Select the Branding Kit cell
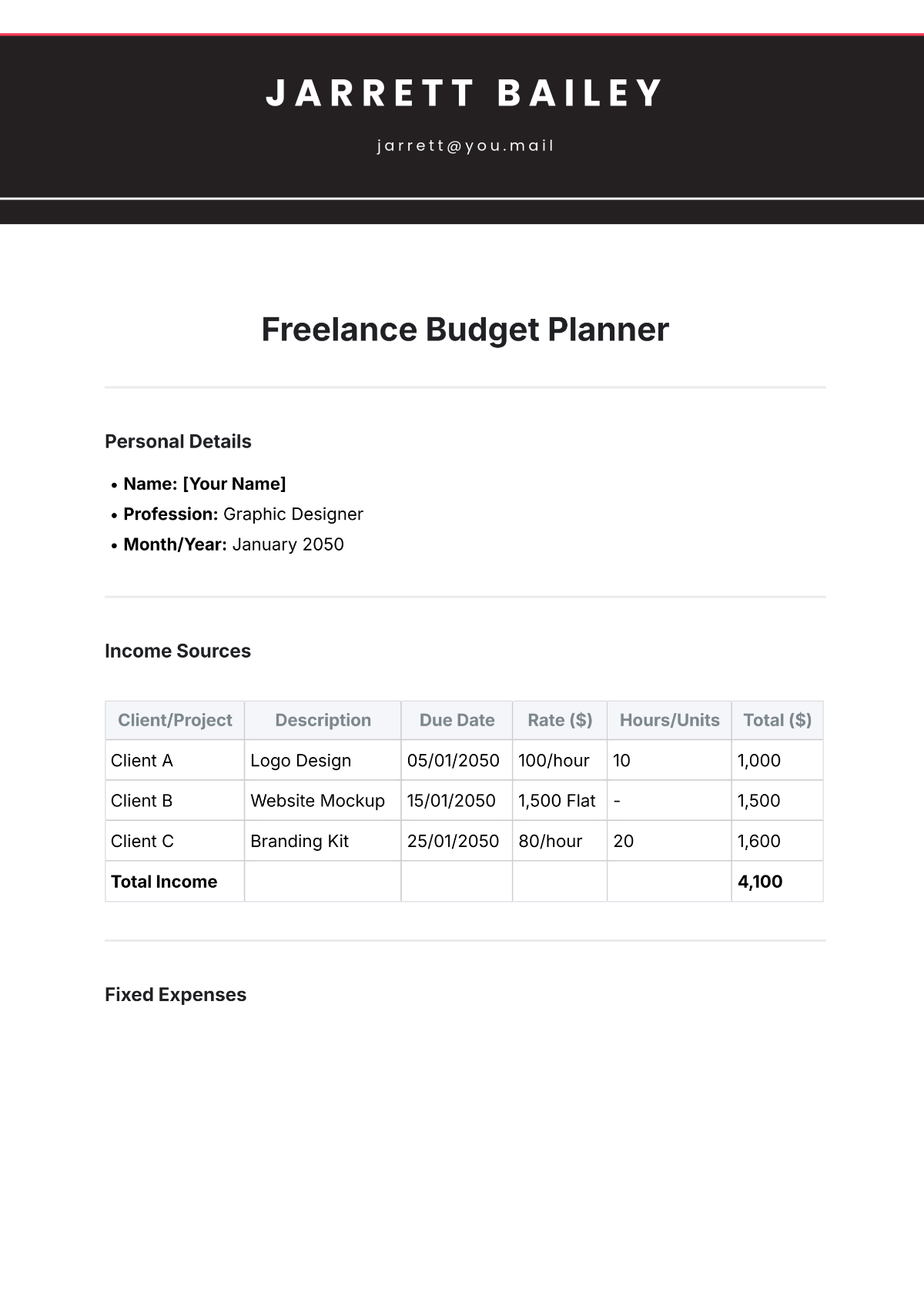This screenshot has width=924, height=1306. coord(300,841)
